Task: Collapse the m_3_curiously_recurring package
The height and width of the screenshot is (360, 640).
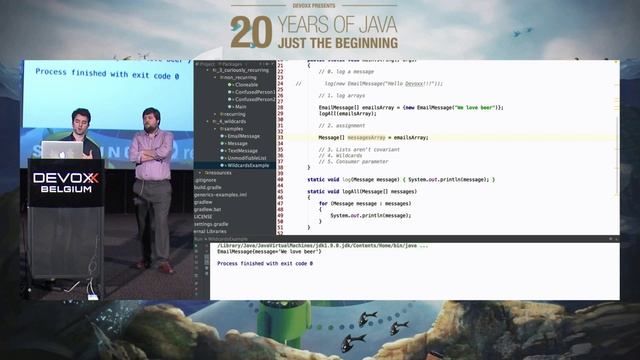Action: coord(208,70)
